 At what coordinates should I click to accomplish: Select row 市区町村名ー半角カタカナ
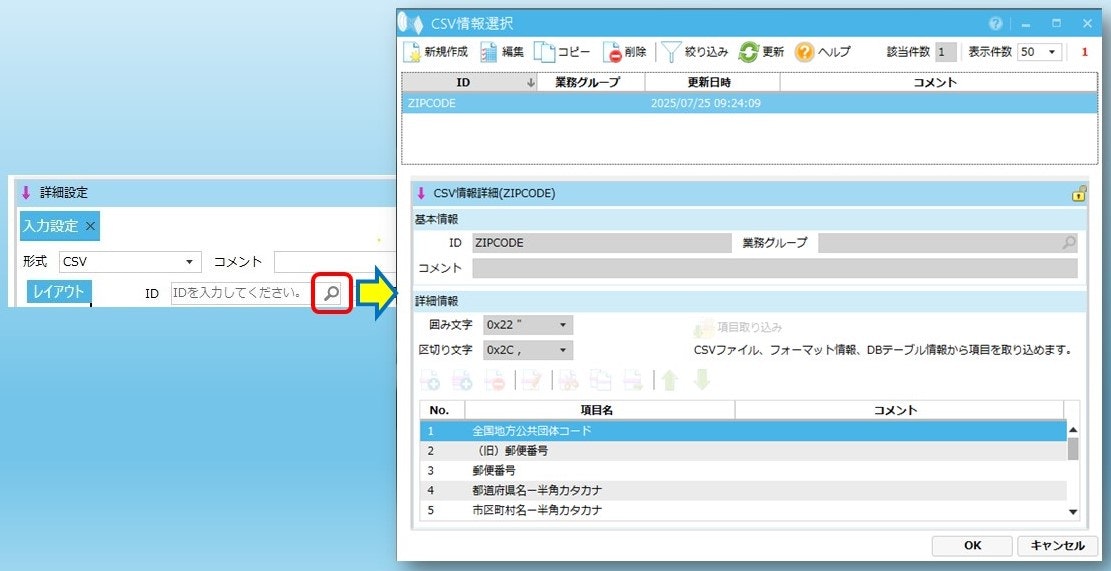(x=743, y=509)
